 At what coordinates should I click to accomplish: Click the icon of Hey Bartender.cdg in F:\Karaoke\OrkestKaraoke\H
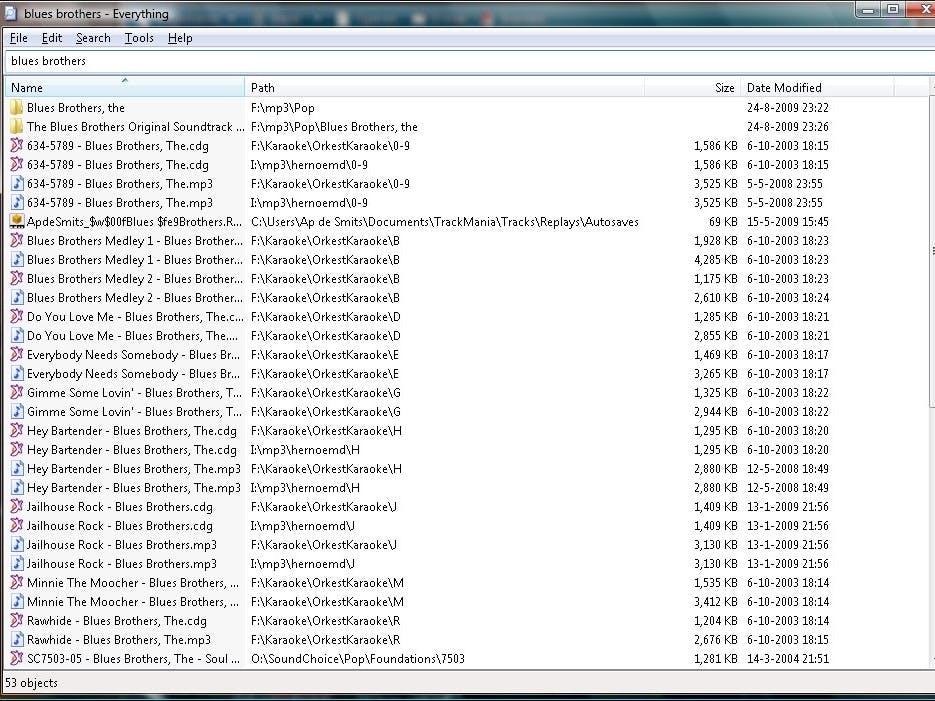[x=17, y=431]
